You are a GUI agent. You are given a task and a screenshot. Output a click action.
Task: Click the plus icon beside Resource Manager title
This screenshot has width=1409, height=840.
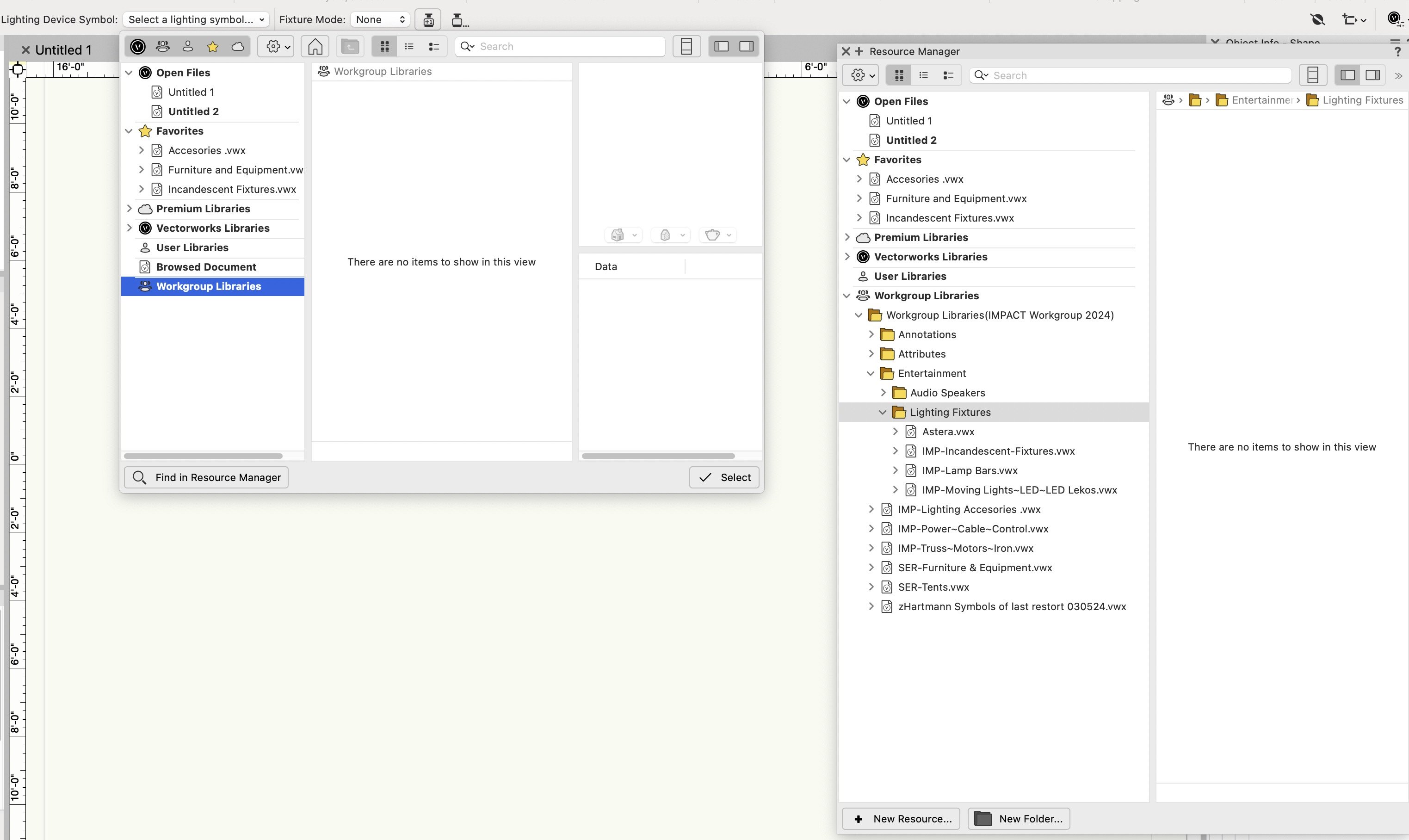[x=859, y=51]
